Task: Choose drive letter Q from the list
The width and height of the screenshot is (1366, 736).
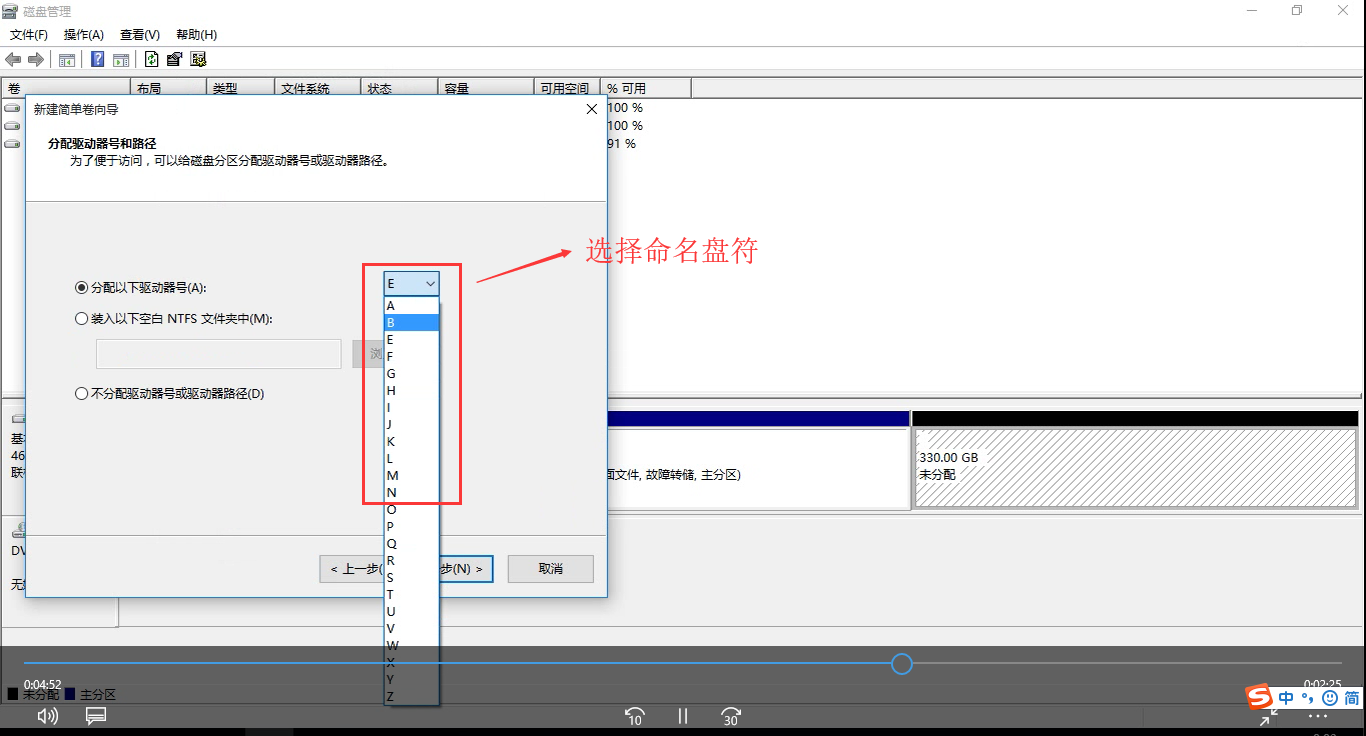Action: pos(411,544)
